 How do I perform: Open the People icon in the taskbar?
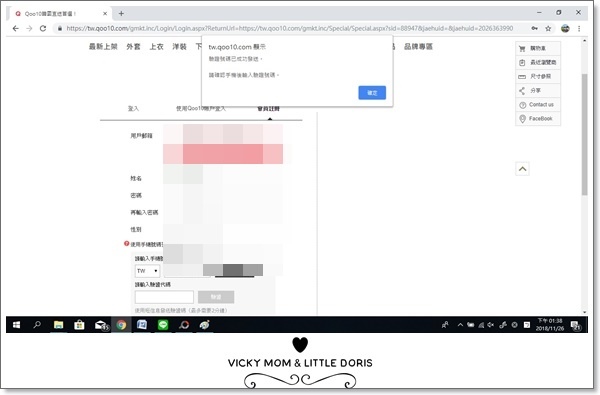(x=445, y=325)
